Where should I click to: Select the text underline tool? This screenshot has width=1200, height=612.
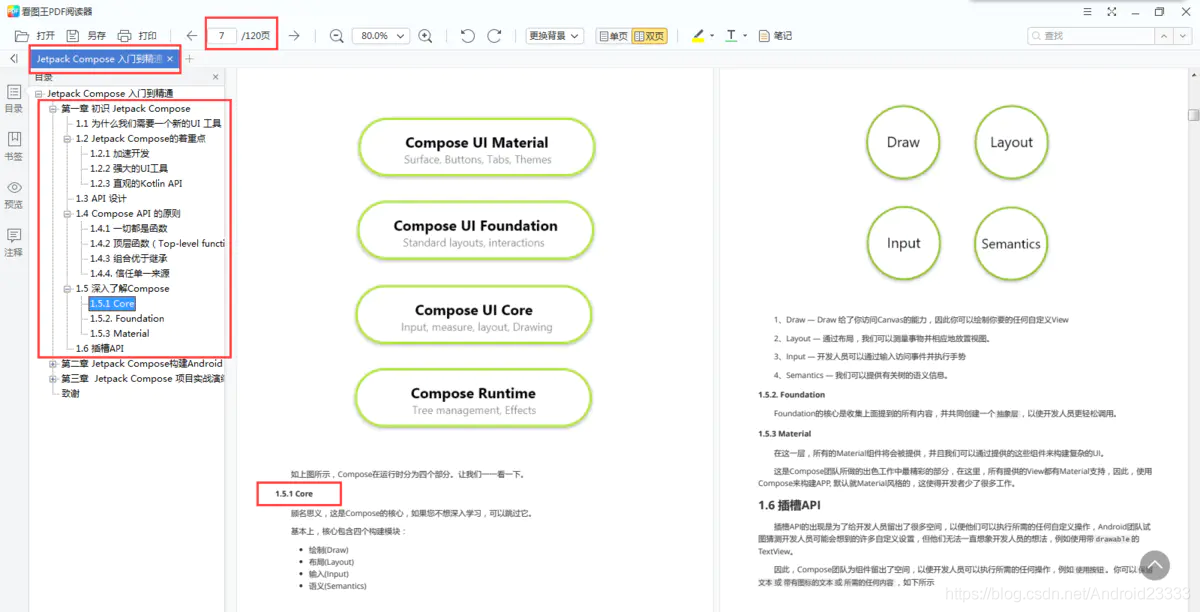(731, 36)
